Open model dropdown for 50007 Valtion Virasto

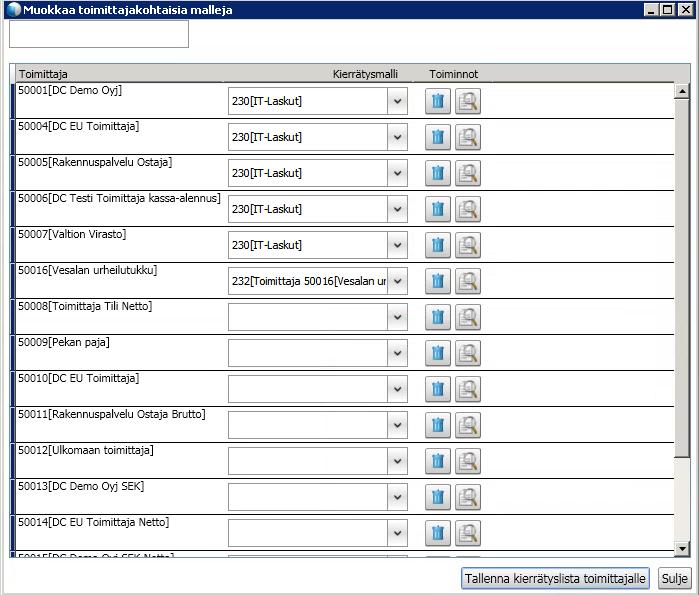click(397, 245)
